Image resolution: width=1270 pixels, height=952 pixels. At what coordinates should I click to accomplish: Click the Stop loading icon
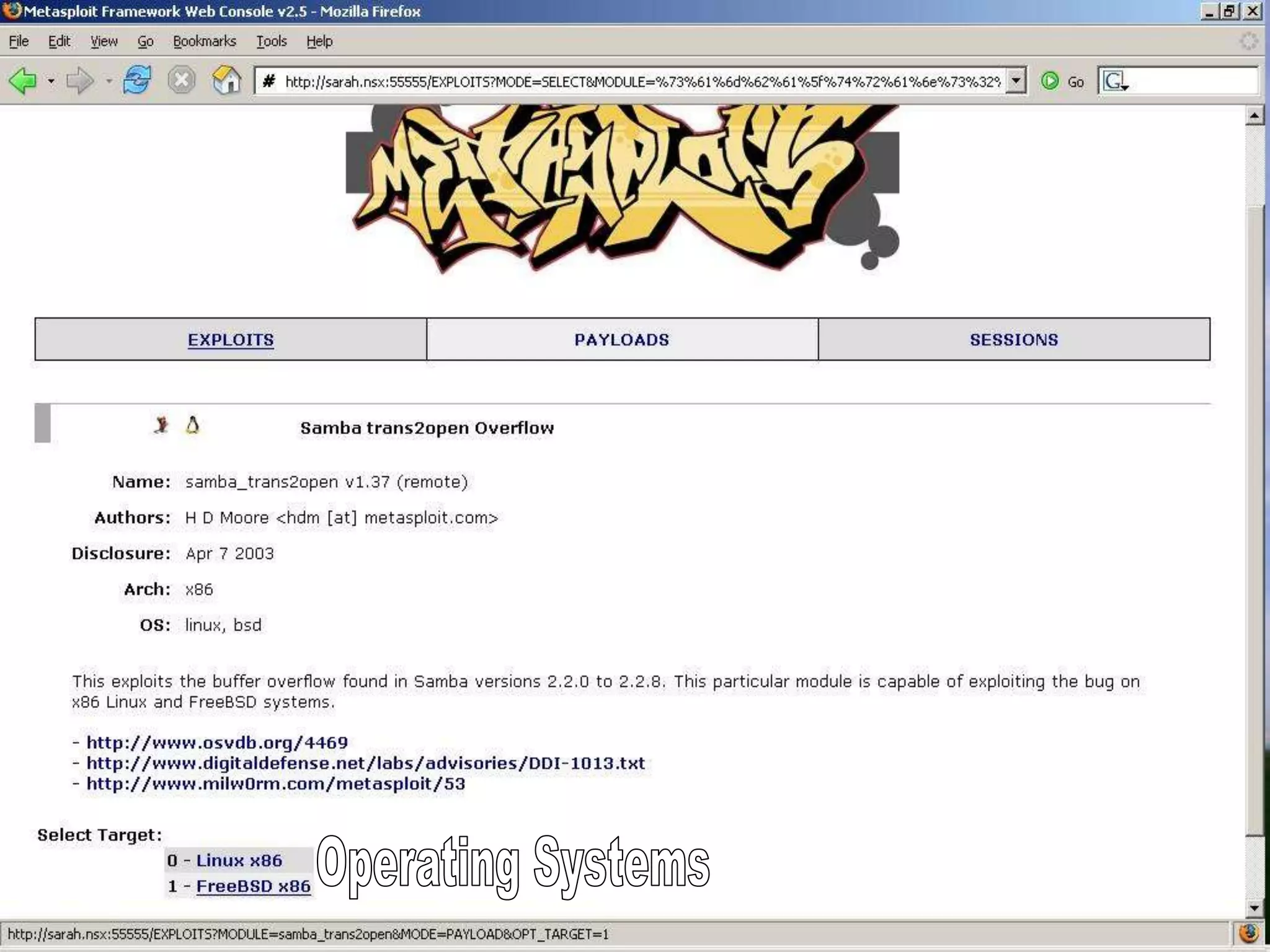click(182, 81)
